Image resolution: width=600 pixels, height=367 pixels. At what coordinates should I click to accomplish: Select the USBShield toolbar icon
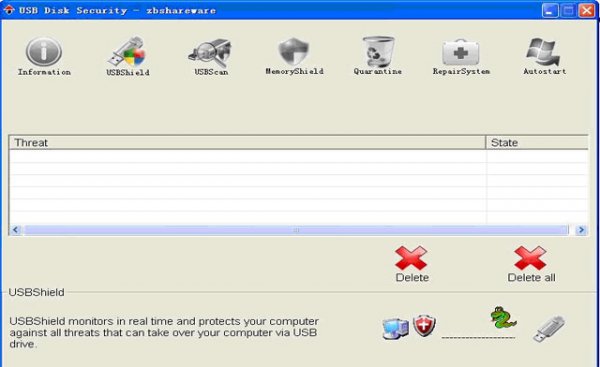pos(128,52)
